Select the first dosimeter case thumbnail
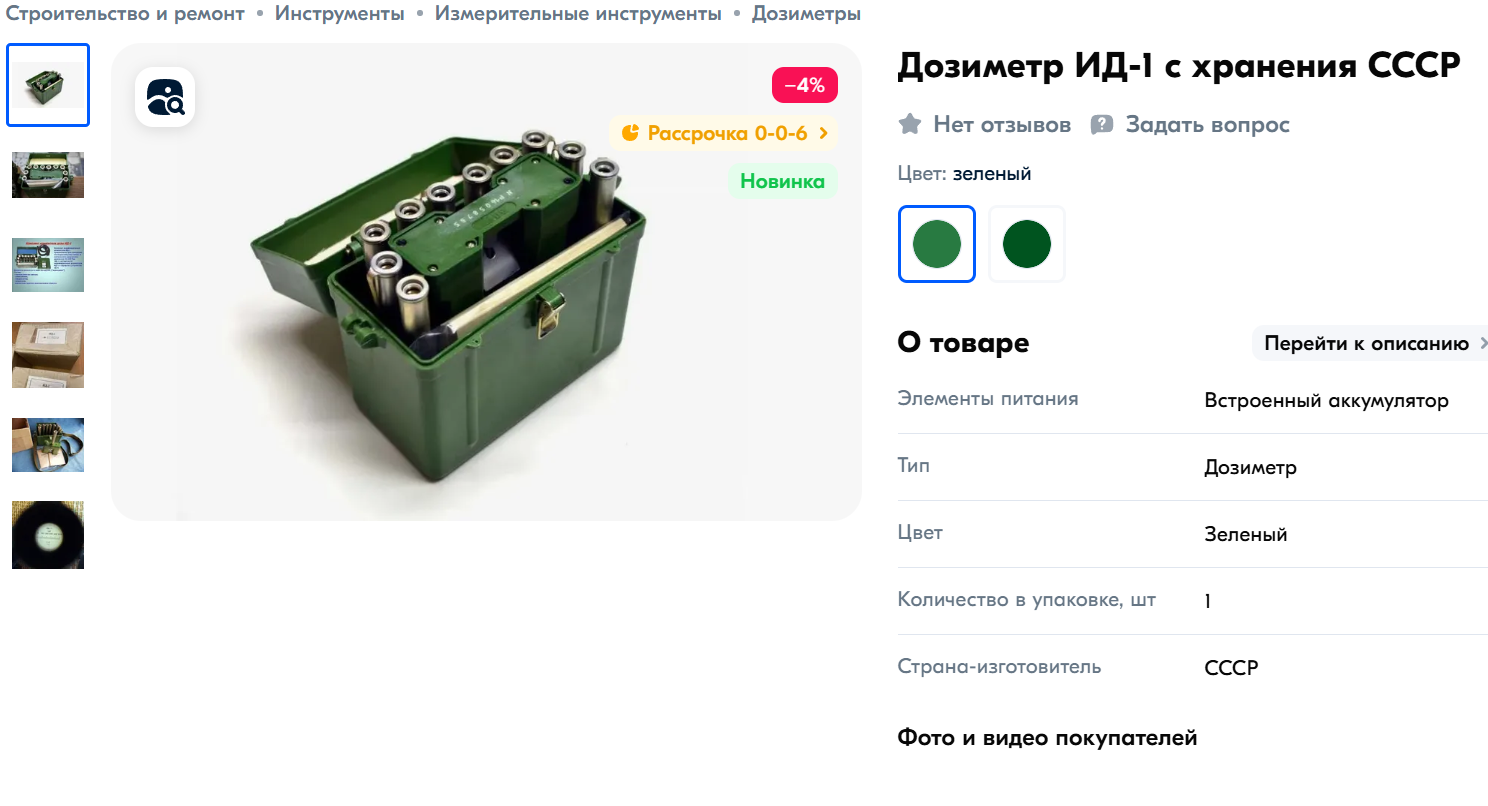 pos(48,85)
